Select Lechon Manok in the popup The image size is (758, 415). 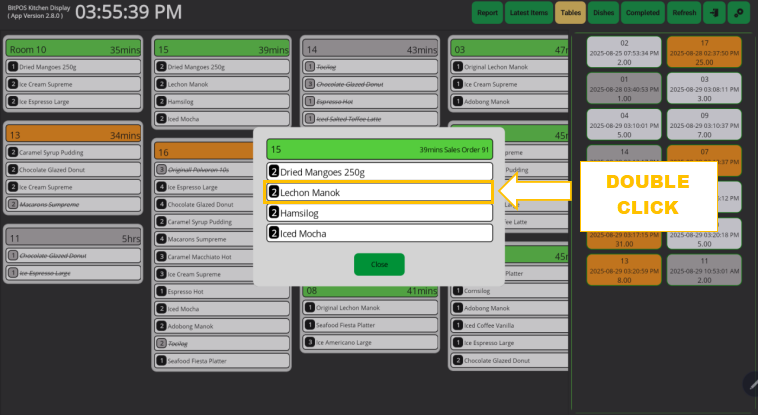[x=380, y=192]
